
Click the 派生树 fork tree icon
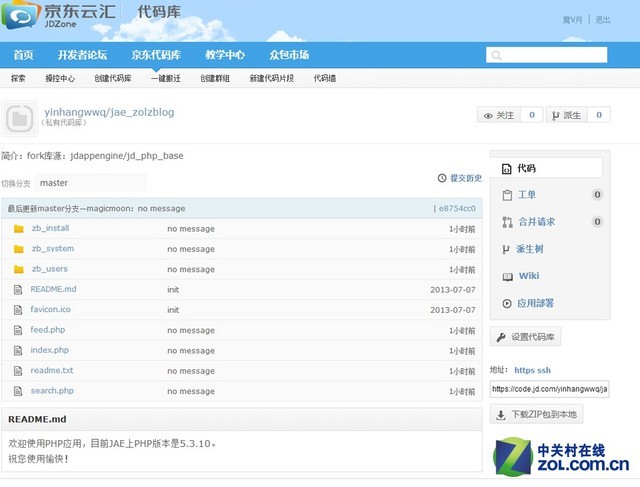(x=507, y=249)
